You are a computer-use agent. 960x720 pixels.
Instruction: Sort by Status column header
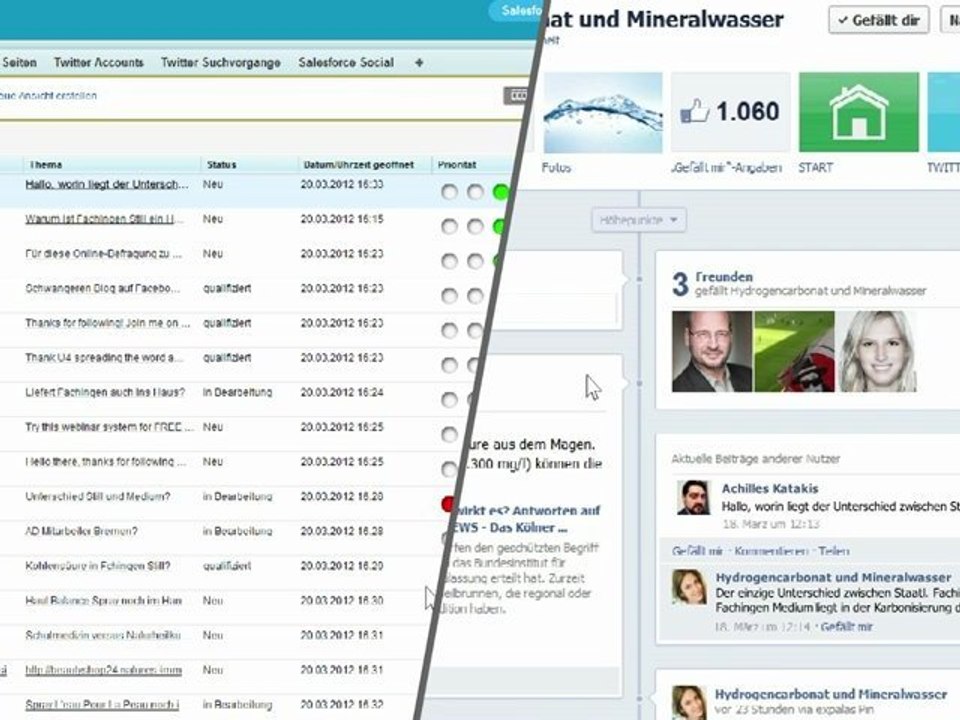222,165
